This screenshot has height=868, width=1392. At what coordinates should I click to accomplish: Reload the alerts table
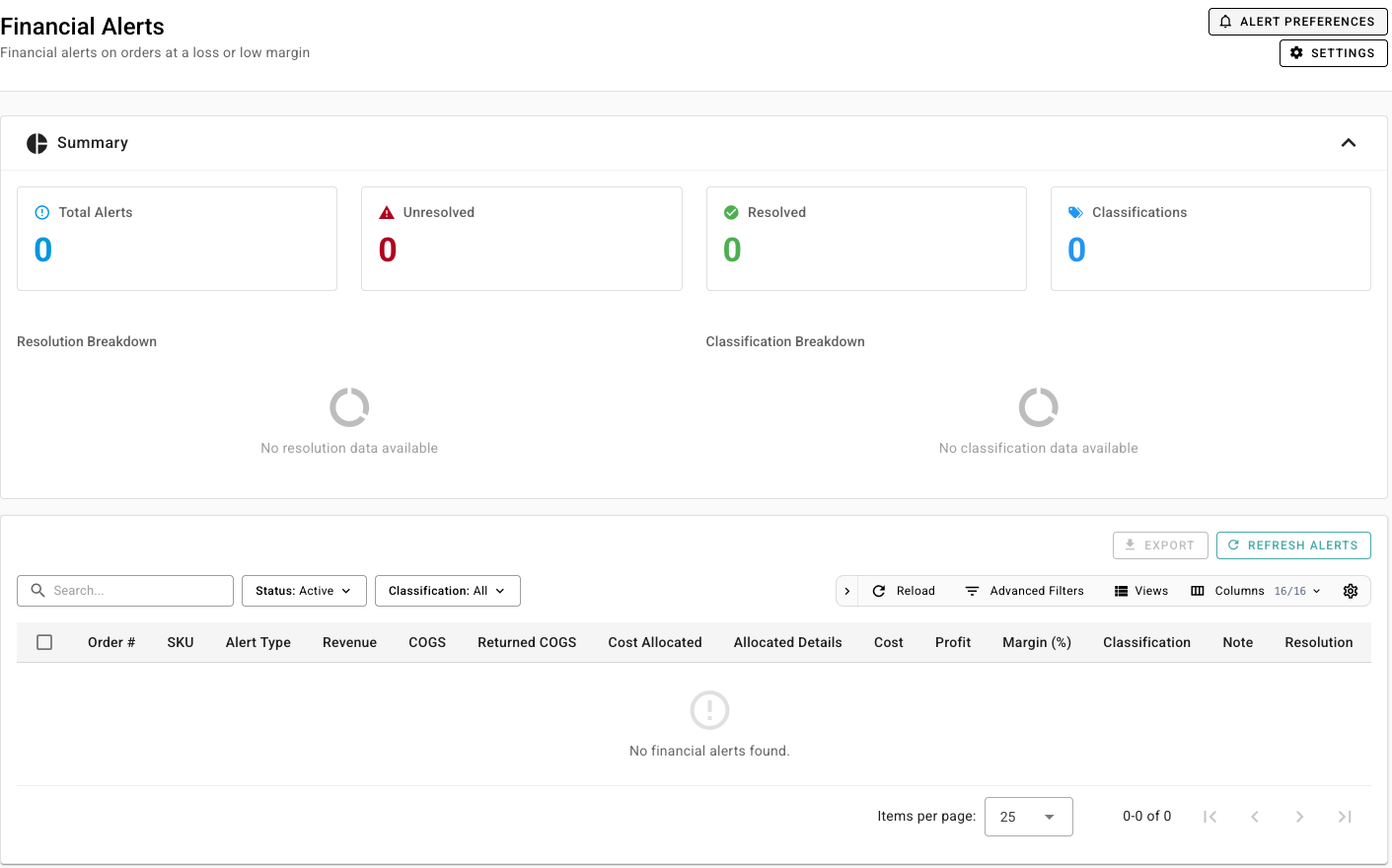click(x=904, y=591)
